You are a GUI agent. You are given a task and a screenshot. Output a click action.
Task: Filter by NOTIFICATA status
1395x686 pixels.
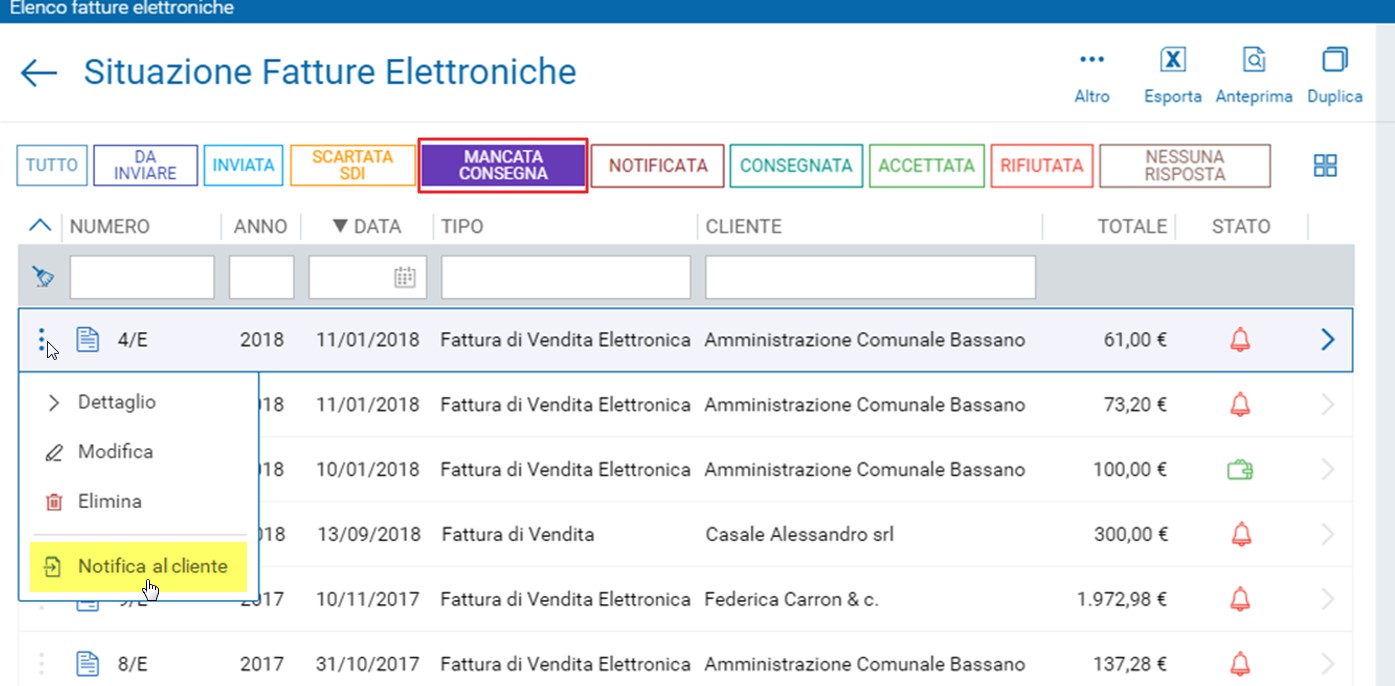[x=657, y=166]
